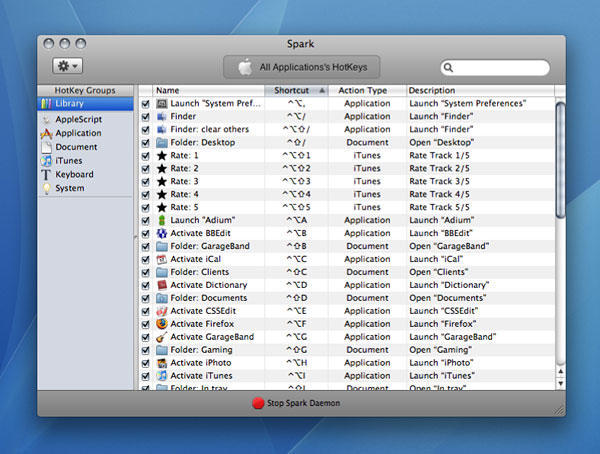Image resolution: width=600 pixels, height=454 pixels.
Task: Click the GarageBand guitar icon in the list
Action: pyautogui.click(x=161, y=337)
